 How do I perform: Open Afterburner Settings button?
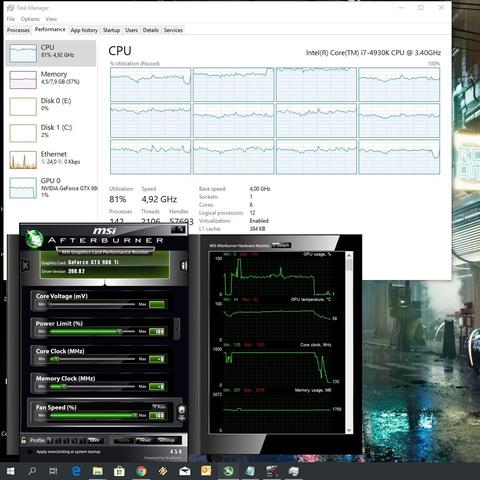(x=167, y=440)
